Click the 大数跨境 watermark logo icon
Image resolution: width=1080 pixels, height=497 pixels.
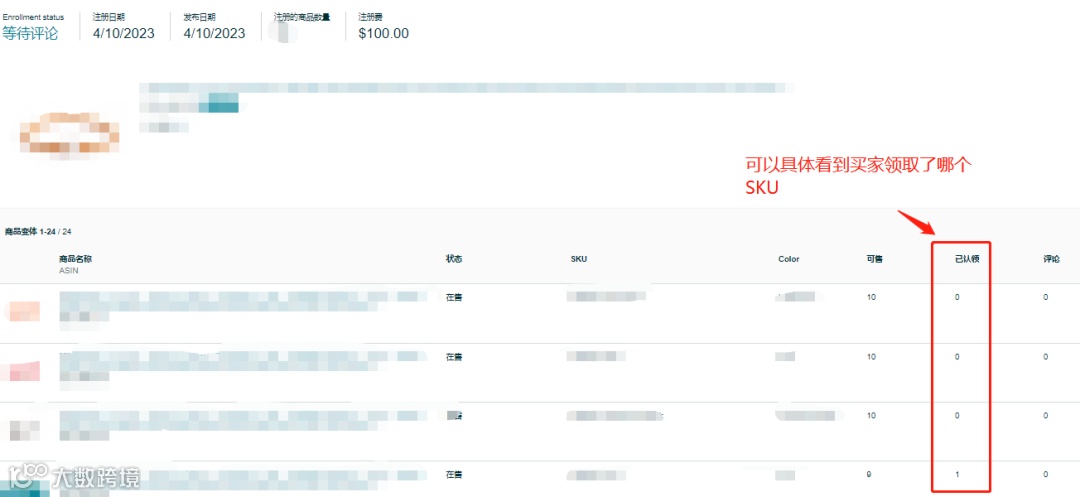(26, 476)
